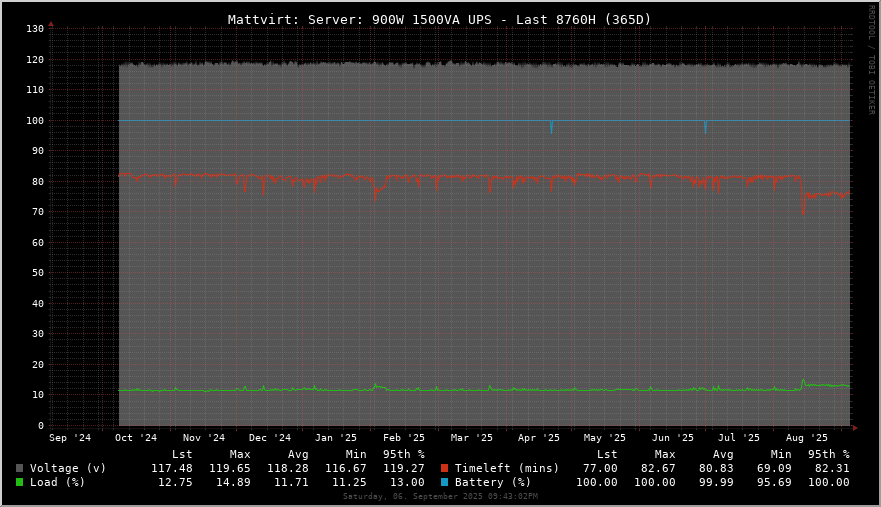881x507 pixels.
Task: Click the May '25 x-axis label
Action: coord(605,438)
